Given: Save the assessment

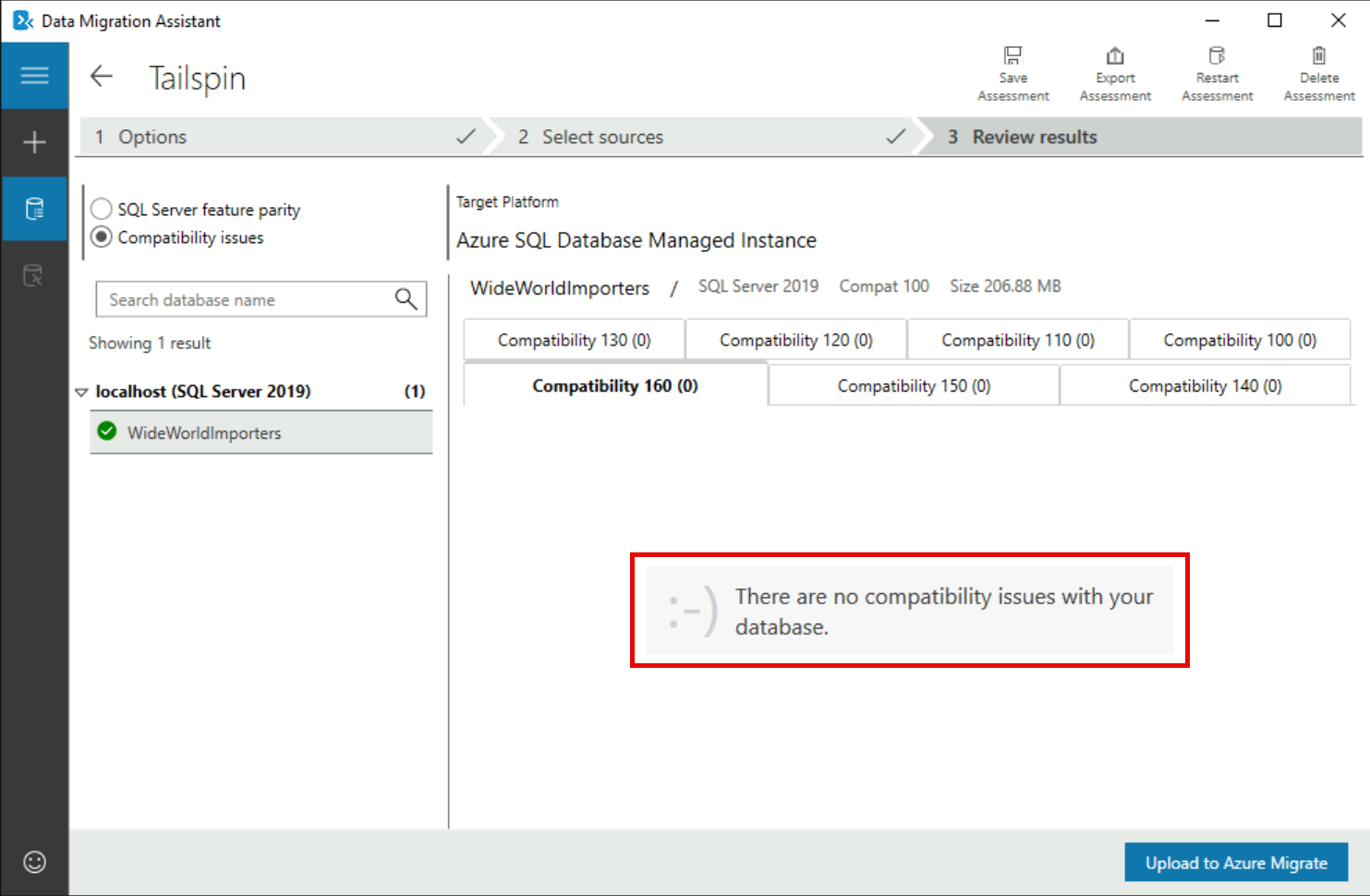Looking at the screenshot, I should coord(1012,74).
